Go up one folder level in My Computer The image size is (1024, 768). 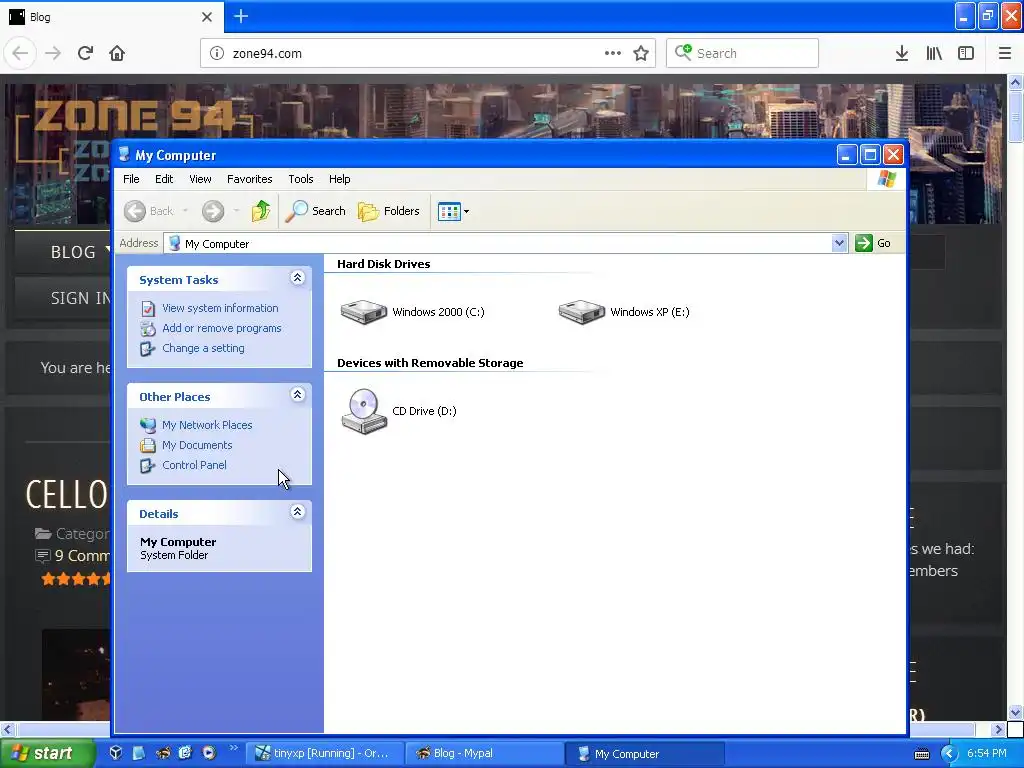tap(261, 211)
